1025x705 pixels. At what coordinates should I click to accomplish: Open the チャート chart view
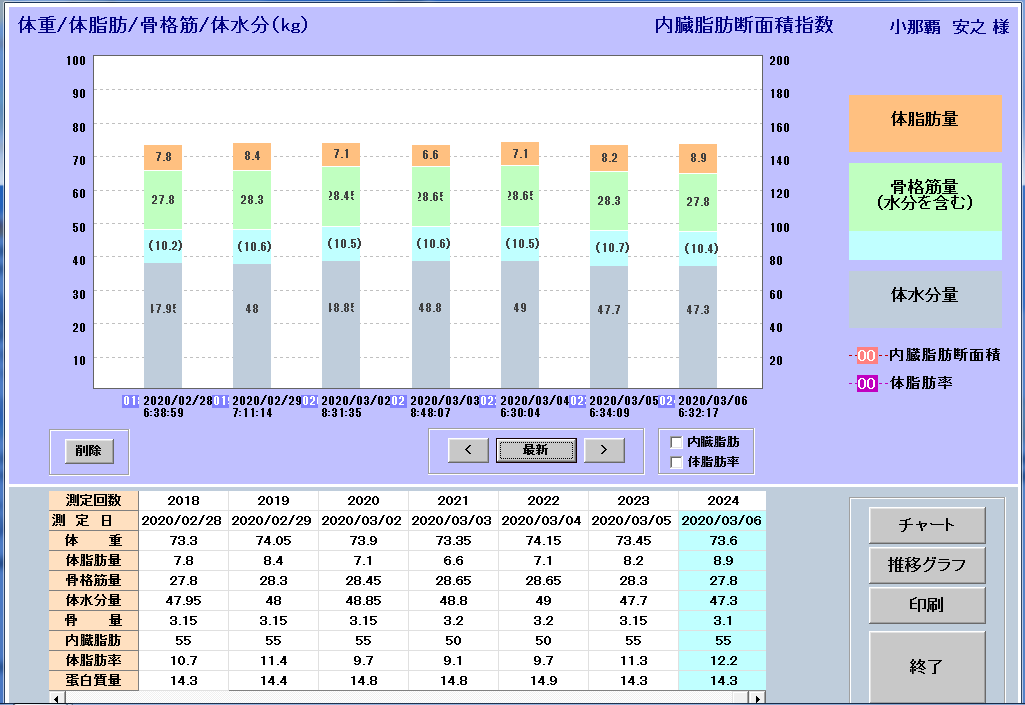[926, 525]
